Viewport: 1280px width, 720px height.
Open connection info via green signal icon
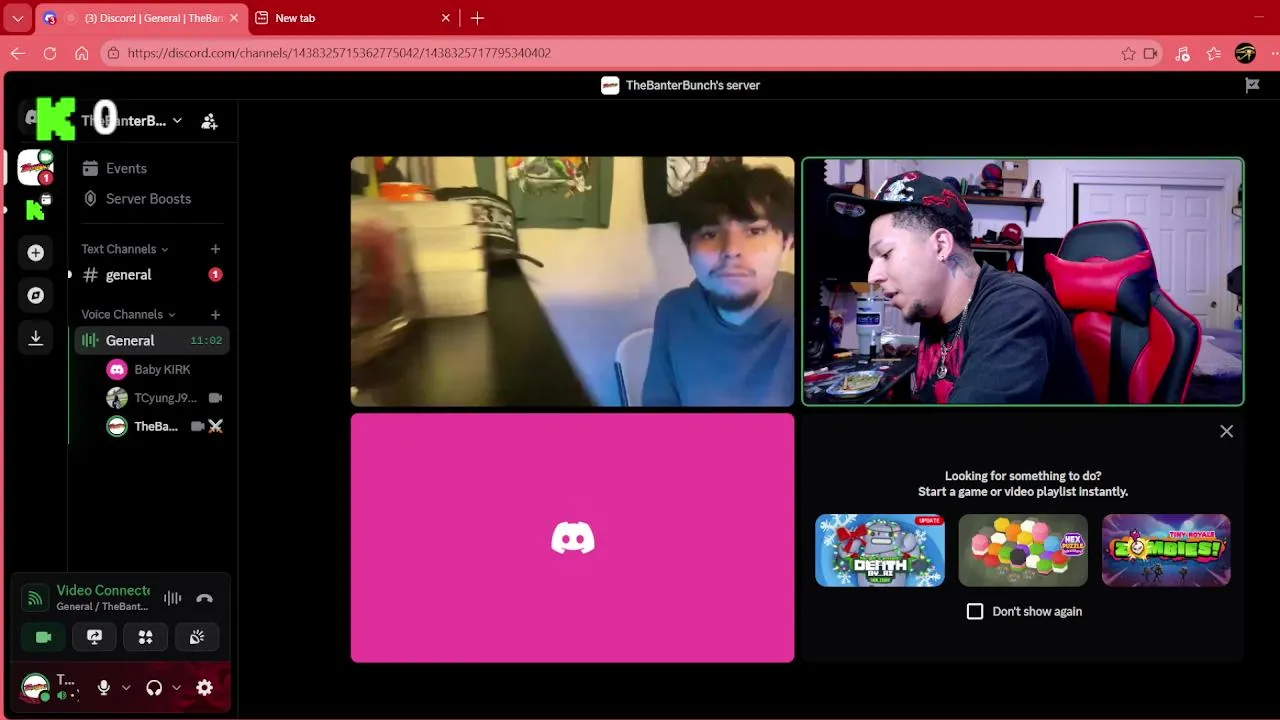tap(35, 598)
